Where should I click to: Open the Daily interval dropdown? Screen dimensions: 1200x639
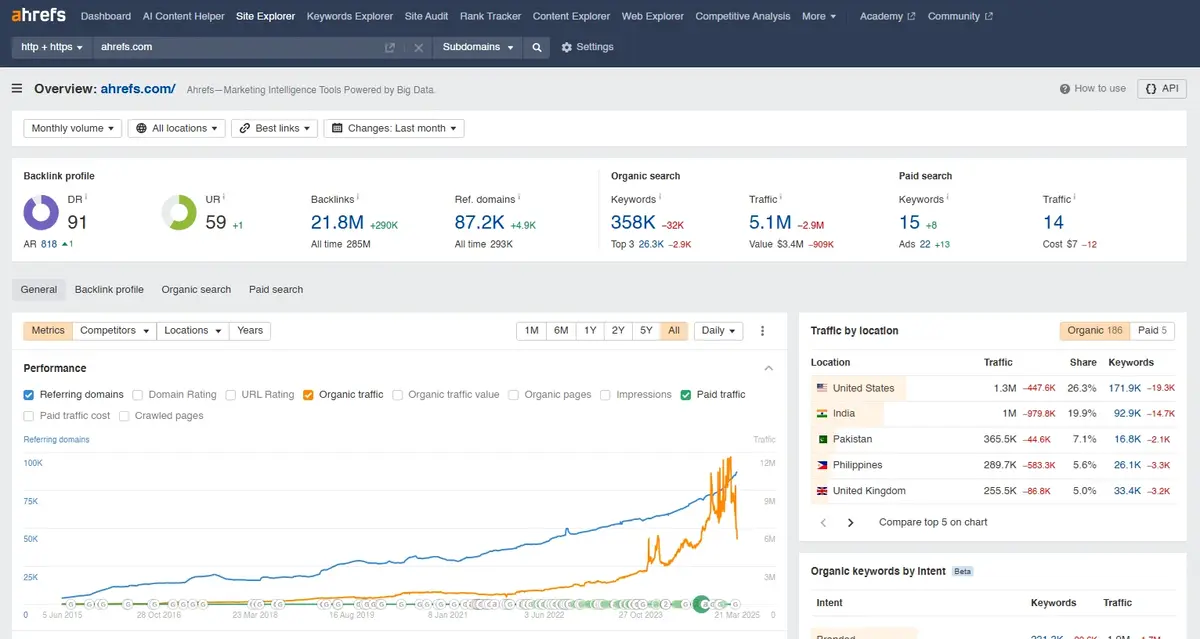(x=719, y=331)
